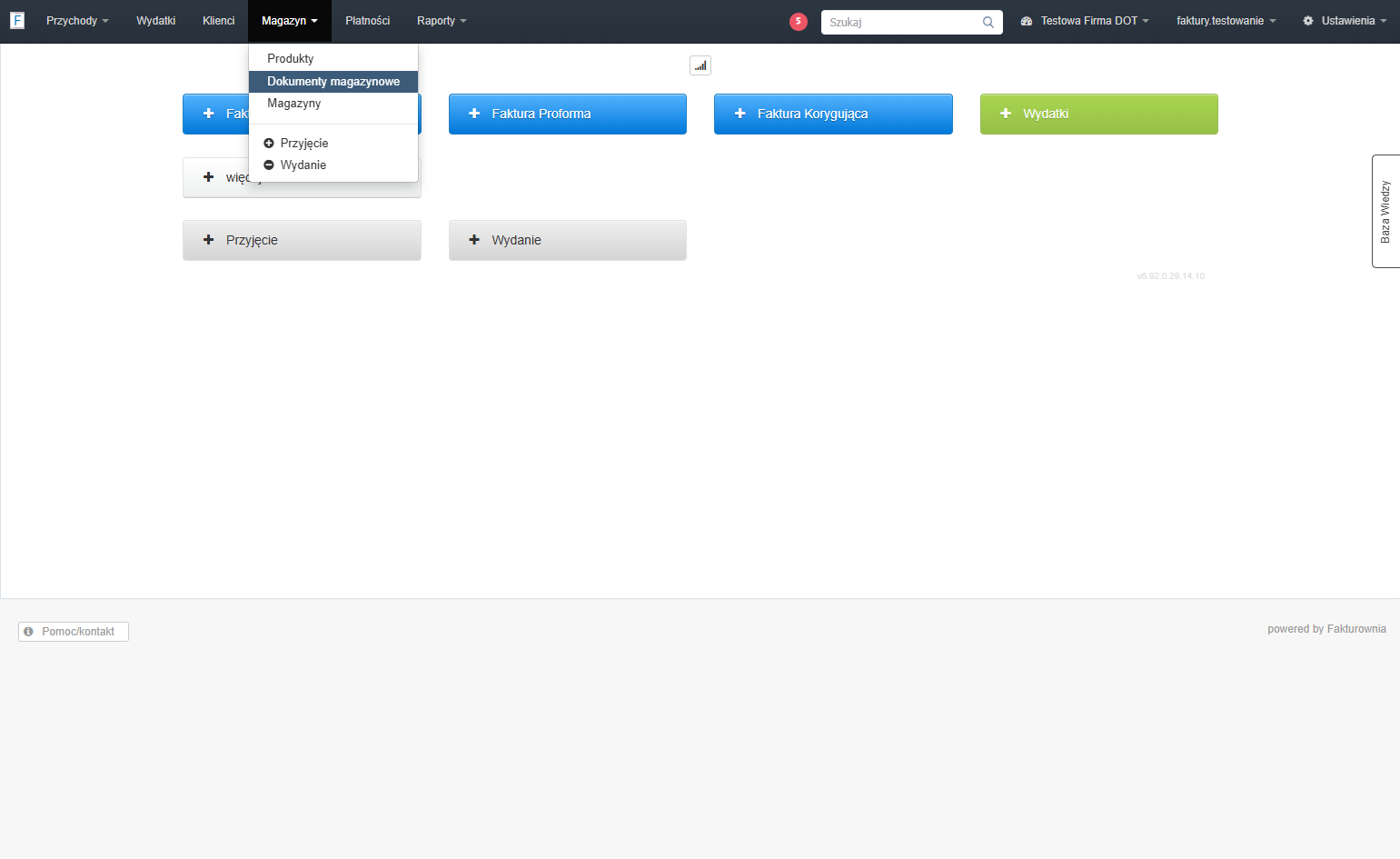Expand the Raporty dropdown menu
1400x859 pixels.
[442, 21]
